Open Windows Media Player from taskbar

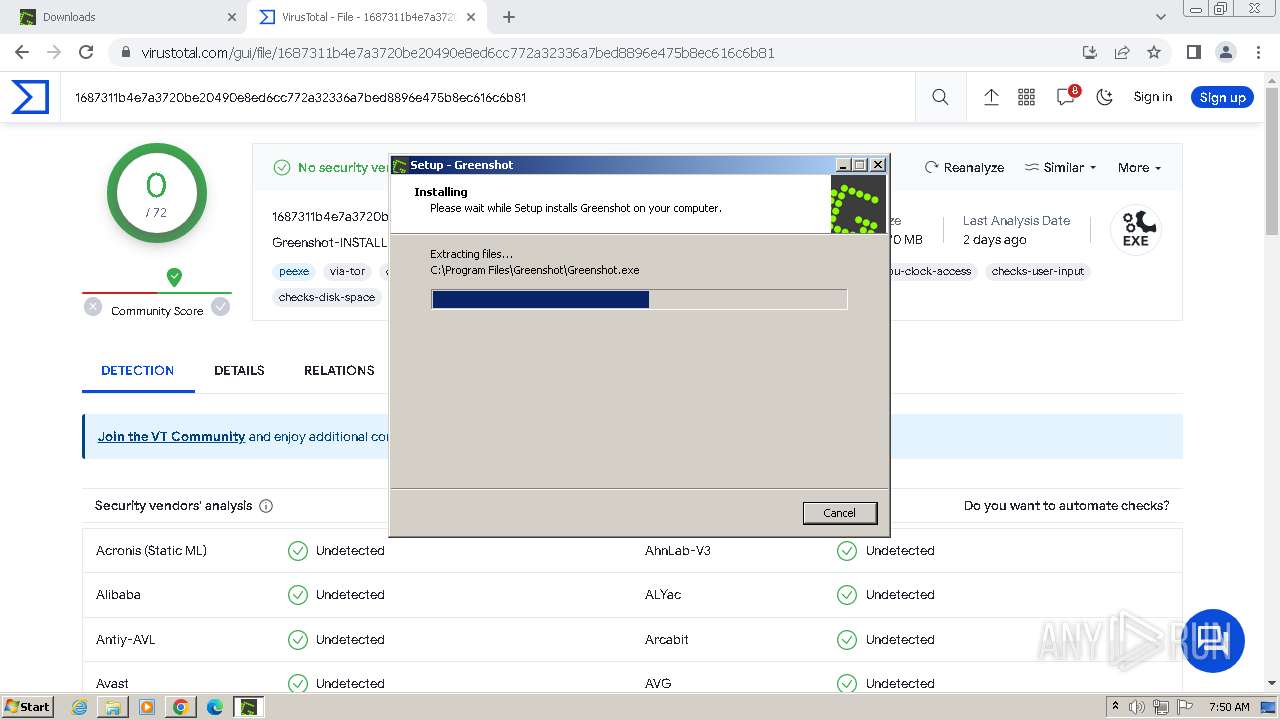click(147, 707)
